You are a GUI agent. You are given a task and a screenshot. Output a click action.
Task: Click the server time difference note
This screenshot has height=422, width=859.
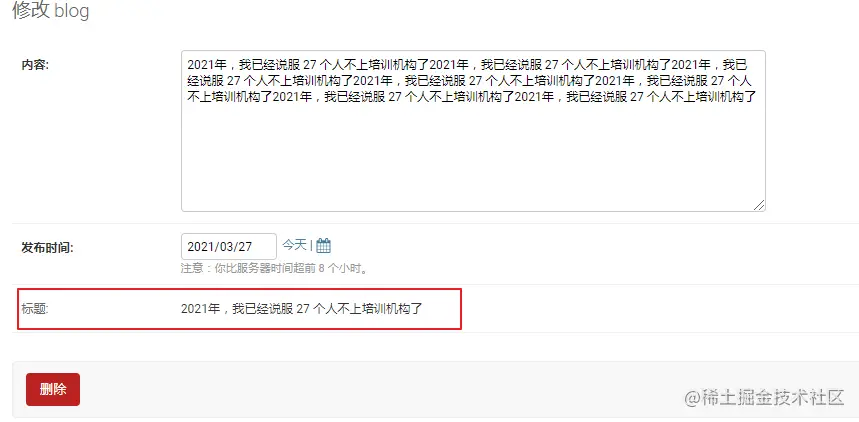coord(274,269)
